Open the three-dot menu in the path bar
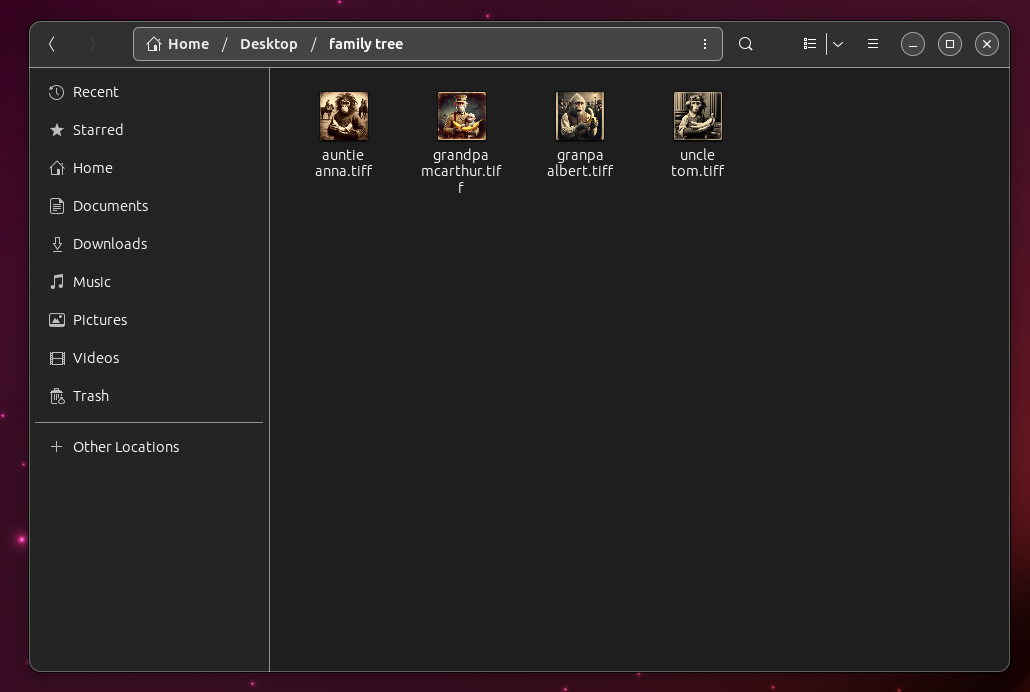Screen dimensions: 1030x692 pyautogui.click(x=705, y=44)
